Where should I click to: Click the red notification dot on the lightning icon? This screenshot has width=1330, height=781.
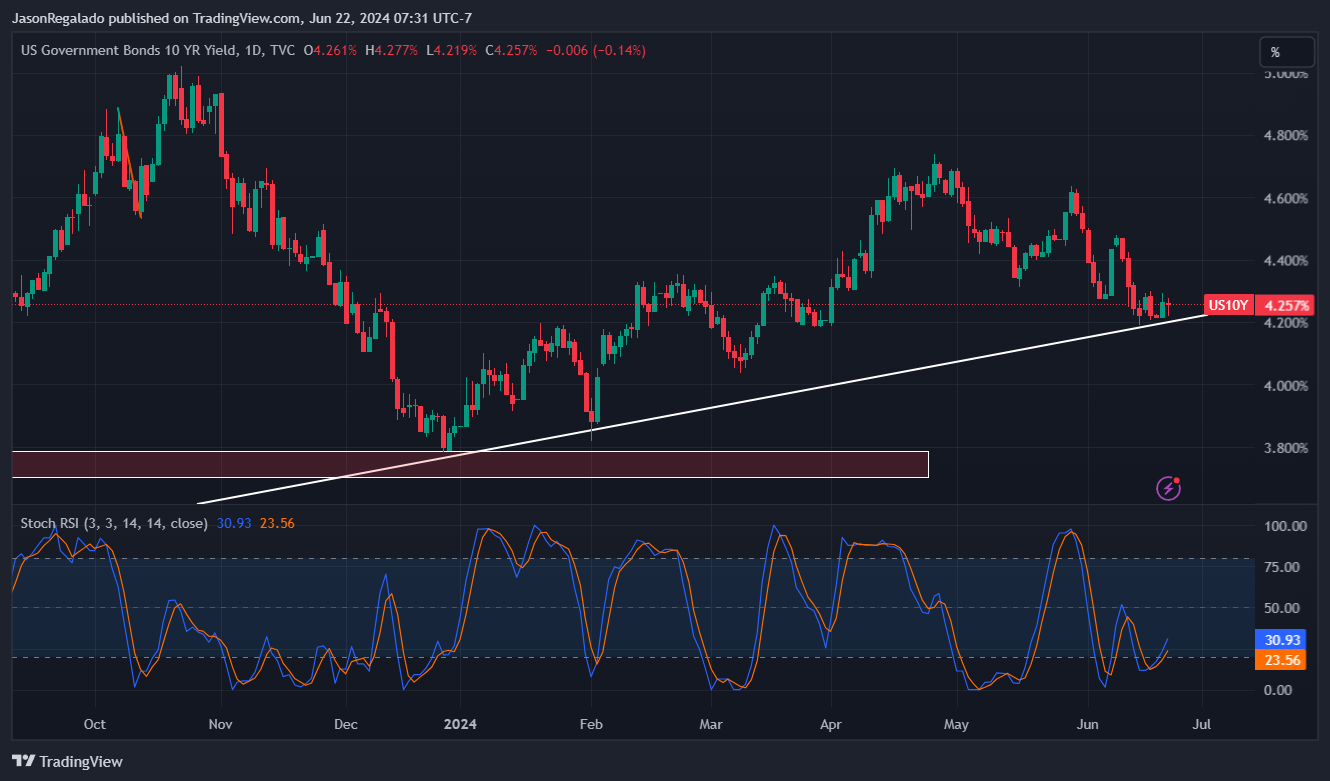pos(1175,479)
